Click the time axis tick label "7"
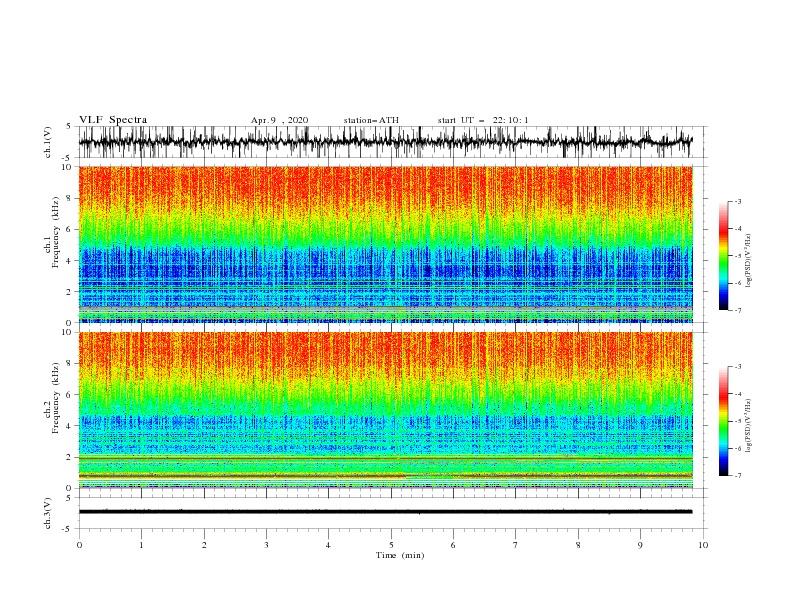The height and width of the screenshot is (612, 792). (x=516, y=545)
